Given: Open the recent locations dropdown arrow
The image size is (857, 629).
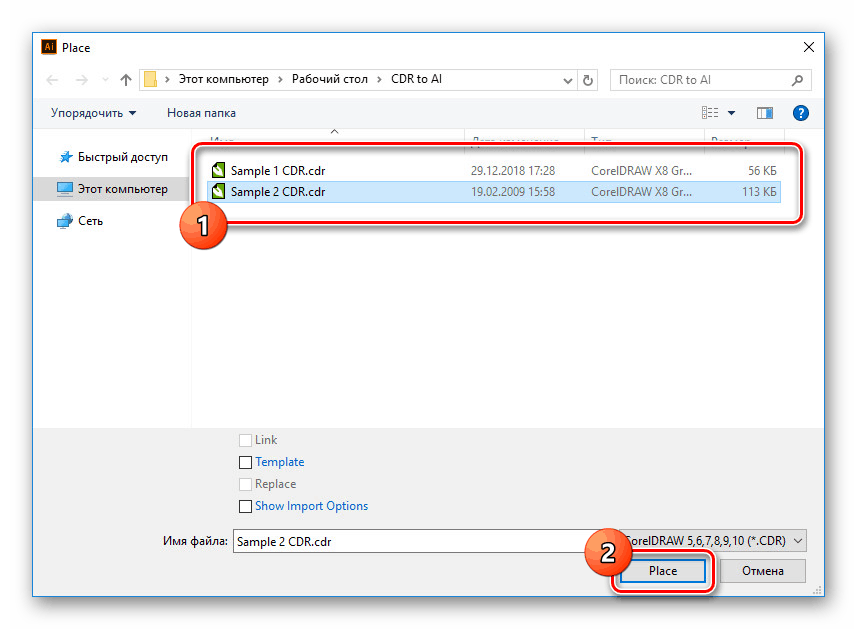Looking at the screenshot, I should point(105,80).
